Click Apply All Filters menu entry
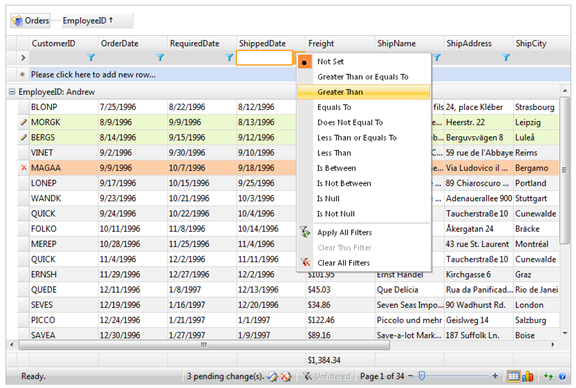The image size is (576, 388). point(363,232)
